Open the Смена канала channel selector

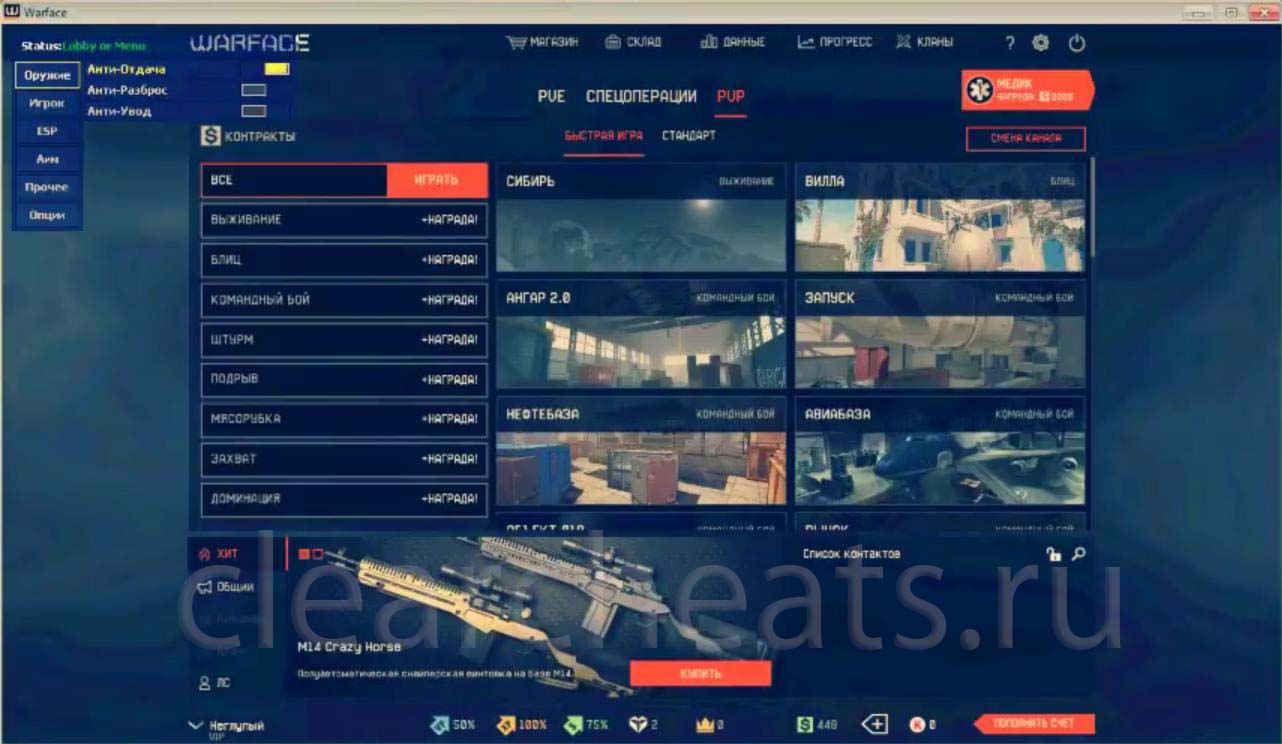coord(1025,139)
